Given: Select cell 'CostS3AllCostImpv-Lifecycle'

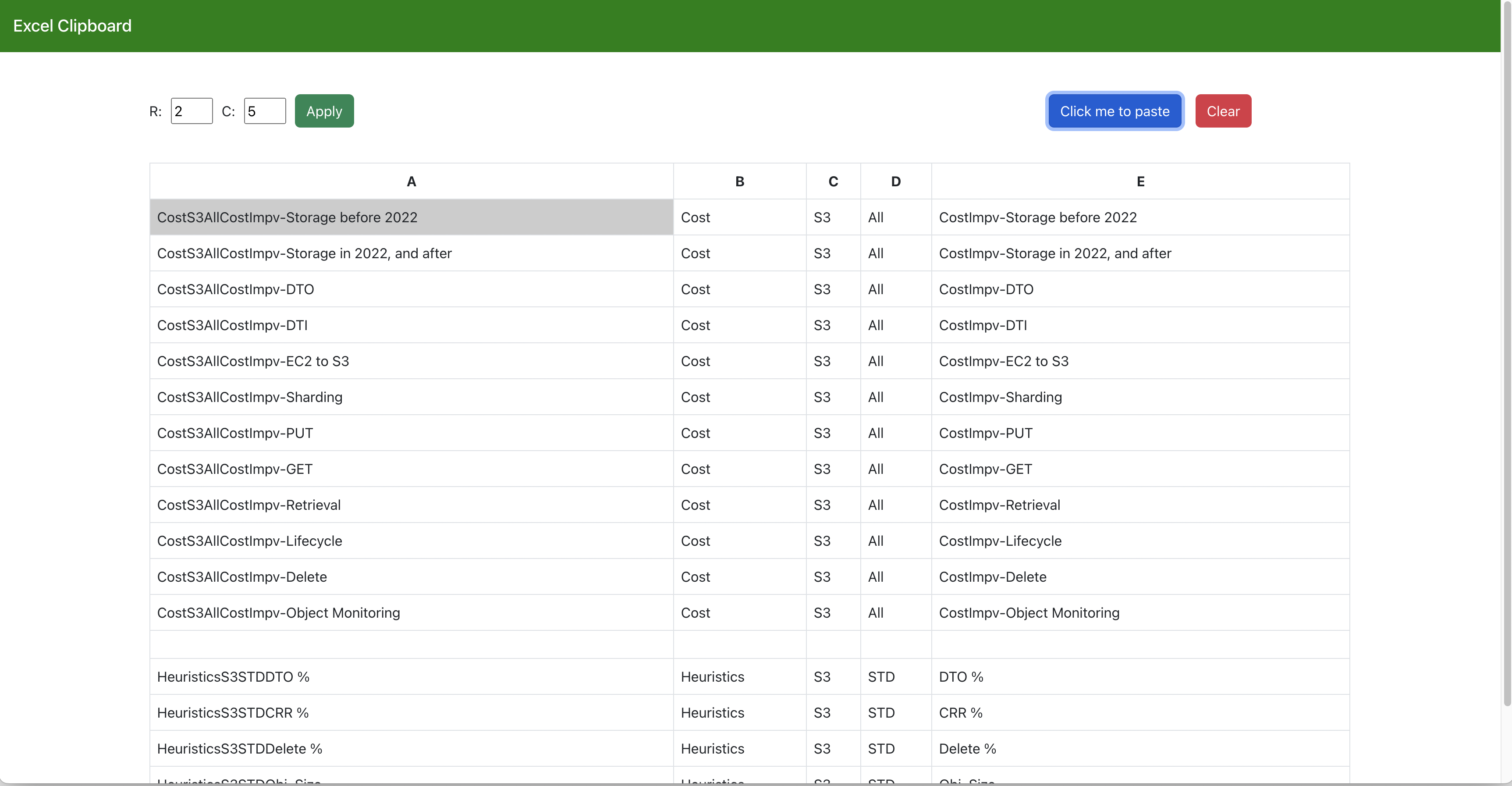Looking at the screenshot, I should 412,541.
